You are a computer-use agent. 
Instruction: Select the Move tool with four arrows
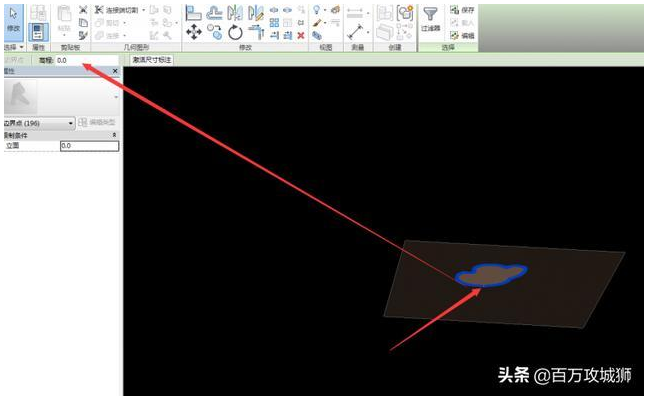pos(193,32)
